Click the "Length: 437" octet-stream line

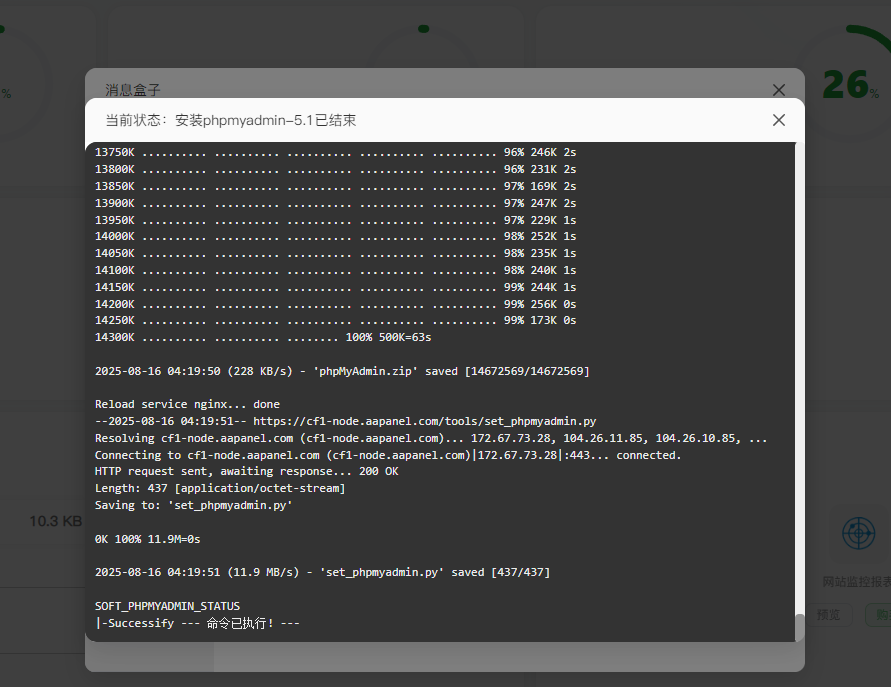click(x=220, y=488)
